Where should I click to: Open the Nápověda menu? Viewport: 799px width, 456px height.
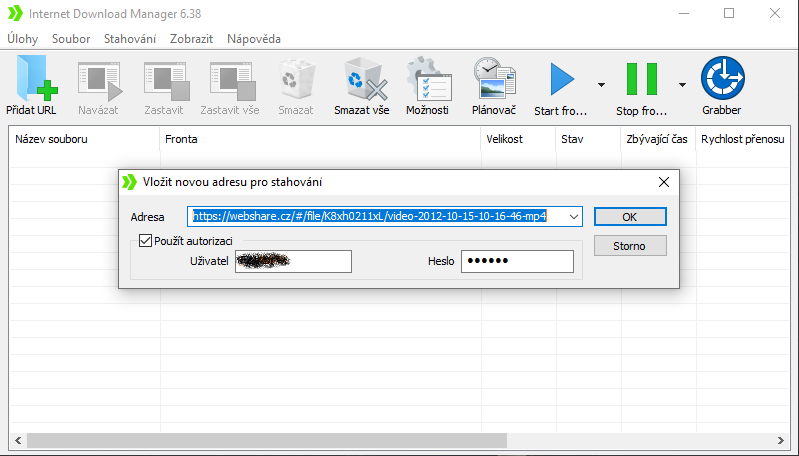click(254, 39)
